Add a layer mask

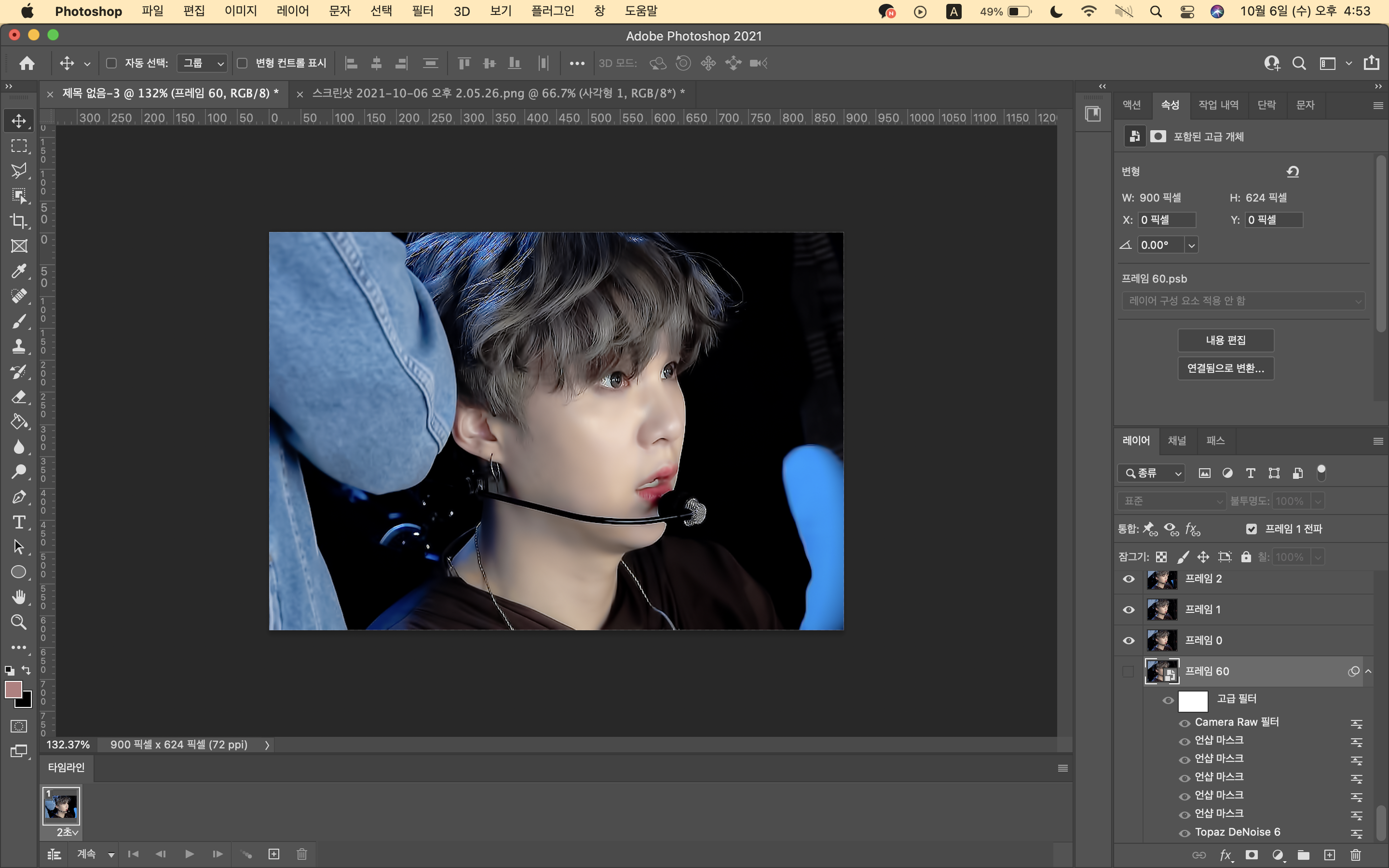click(x=1252, y=855)
